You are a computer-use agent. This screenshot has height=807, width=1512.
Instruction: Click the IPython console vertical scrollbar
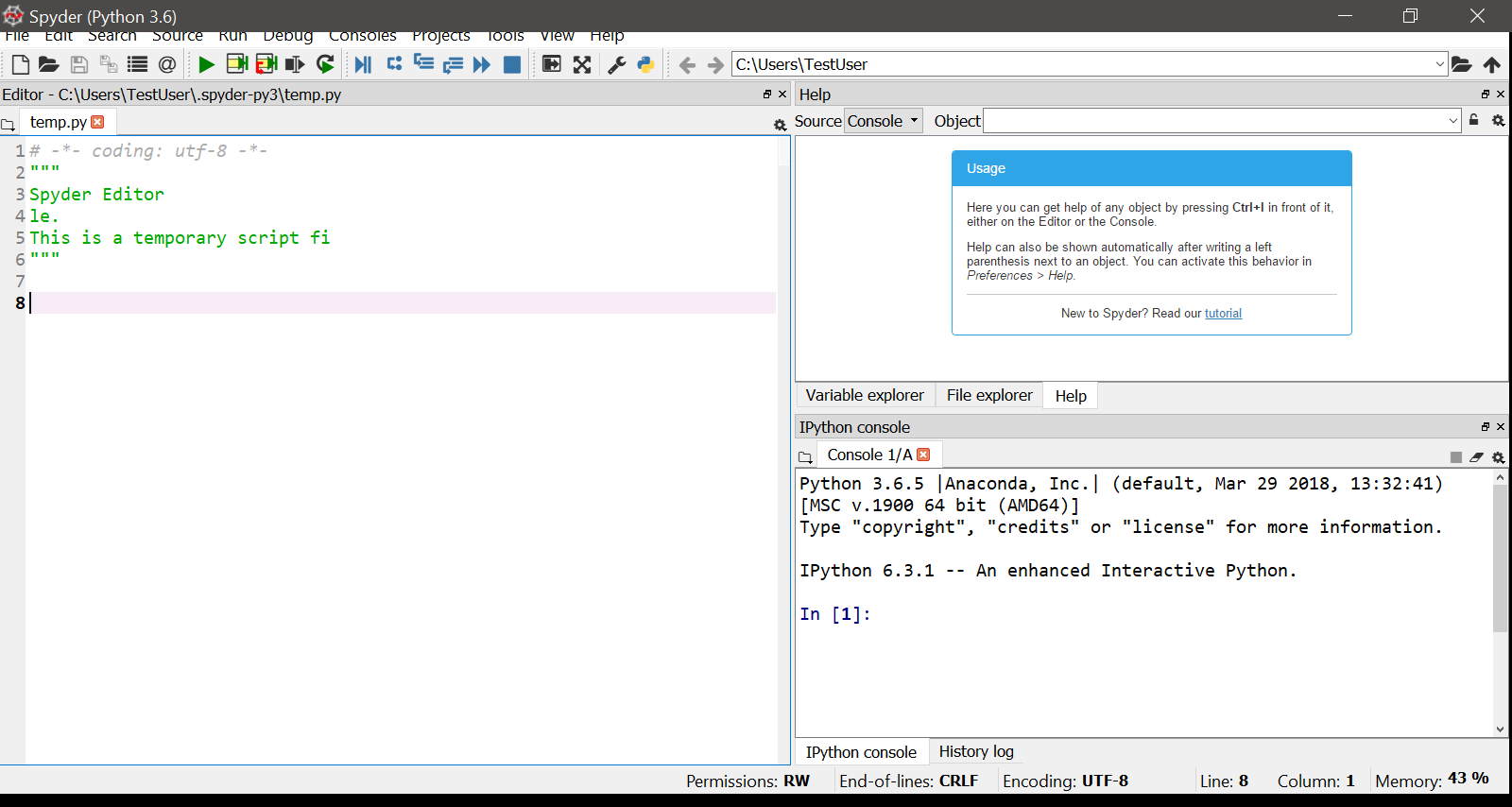click(1500, 558)
